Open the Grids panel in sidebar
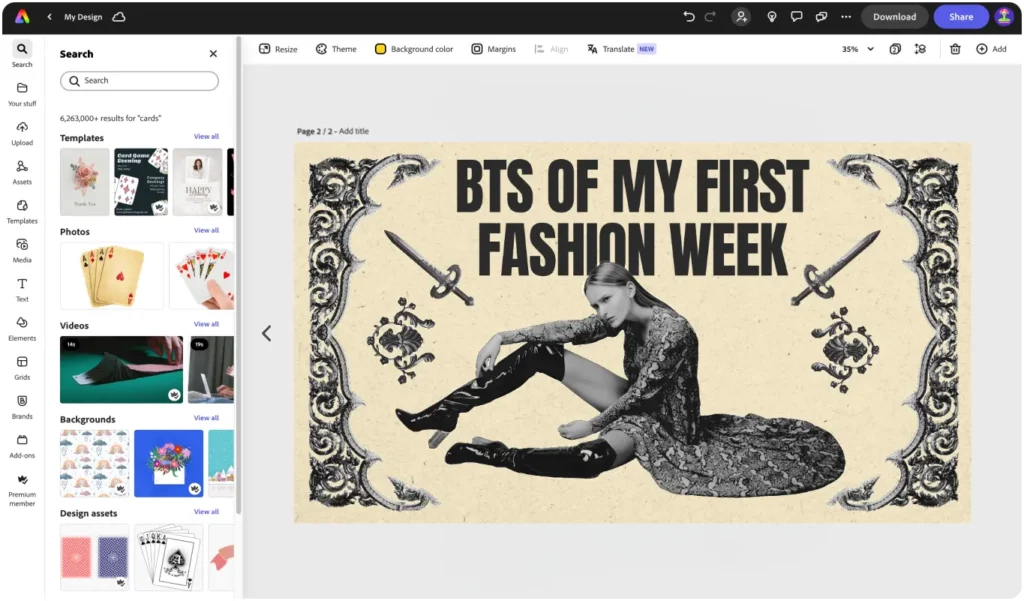 [x=22, y=367]
